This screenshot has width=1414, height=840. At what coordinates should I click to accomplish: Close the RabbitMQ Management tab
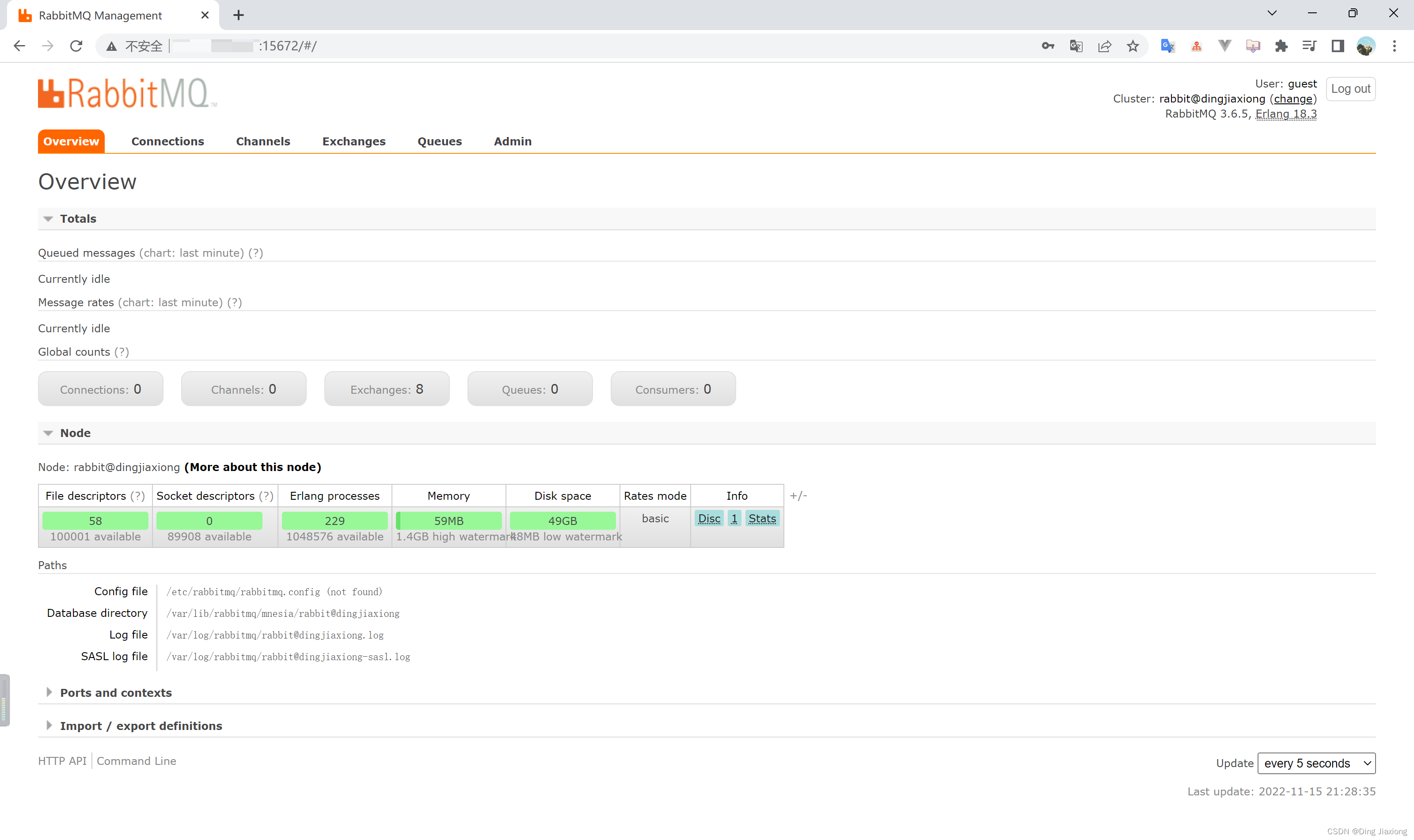click(x=205, y=15)
